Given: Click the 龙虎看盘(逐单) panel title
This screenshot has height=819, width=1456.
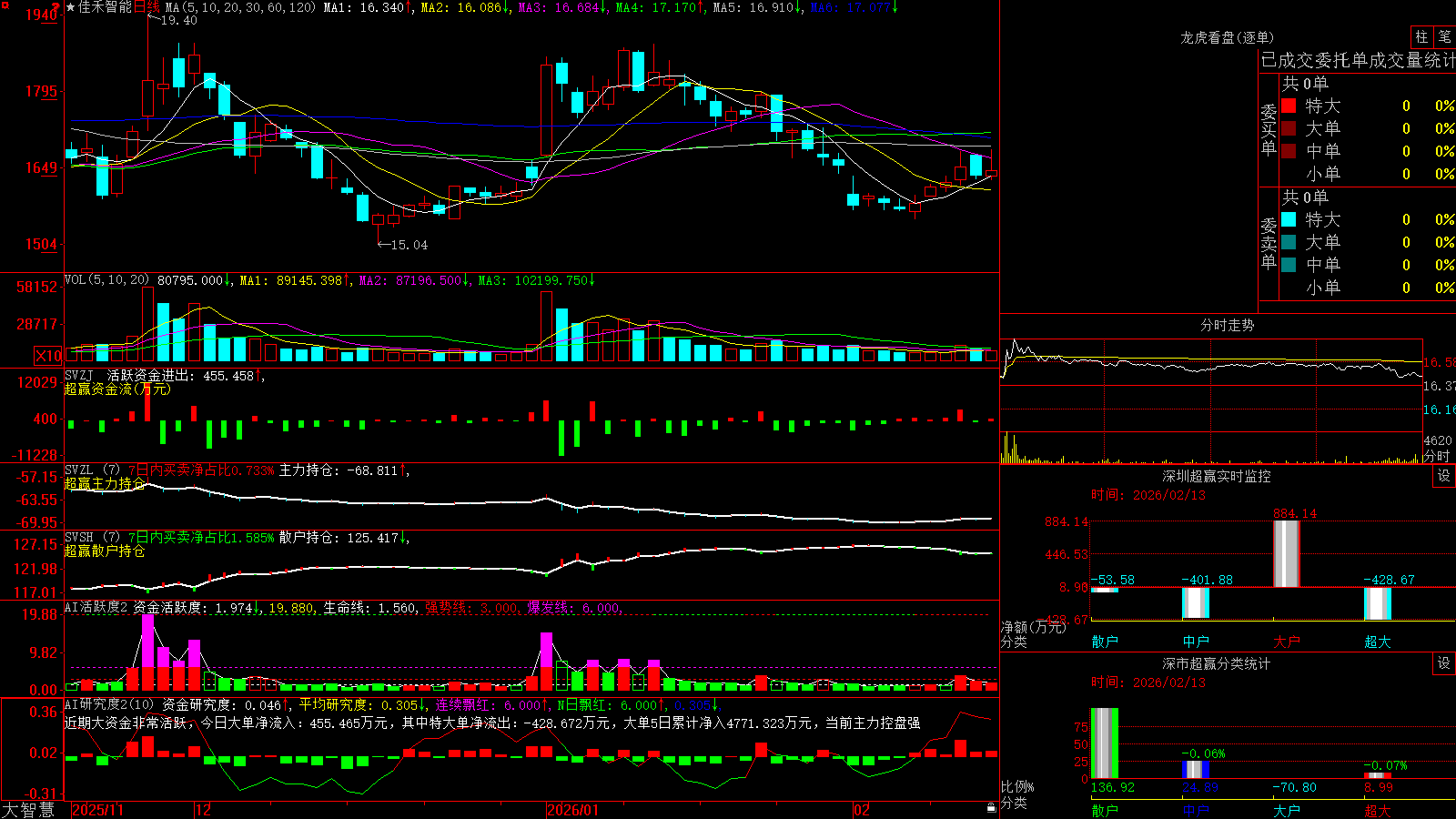Looking at the screenshot, I should 1228,37.
